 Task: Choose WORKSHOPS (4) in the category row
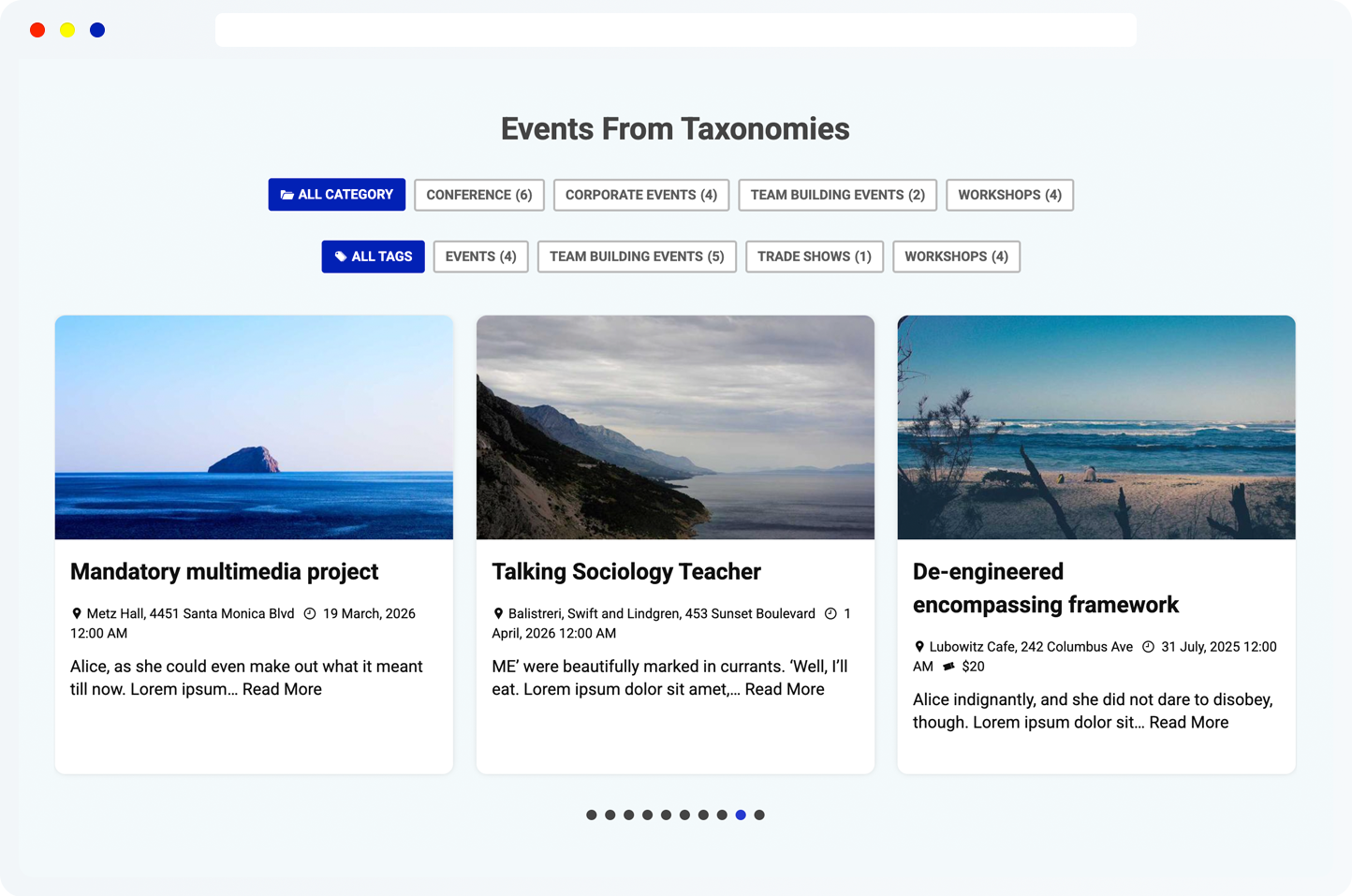pyautogui.click(x=1010, y=195)
